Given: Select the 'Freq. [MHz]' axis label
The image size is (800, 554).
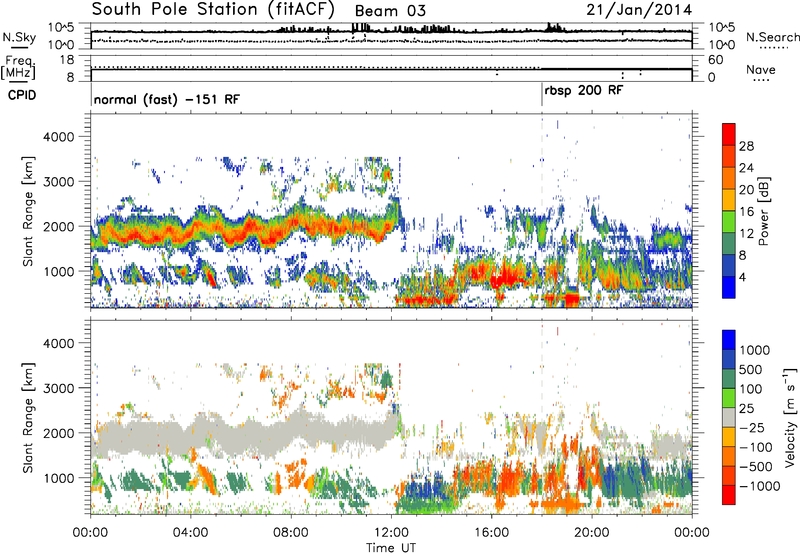Looking at the screenshot, I should [19, 68].
